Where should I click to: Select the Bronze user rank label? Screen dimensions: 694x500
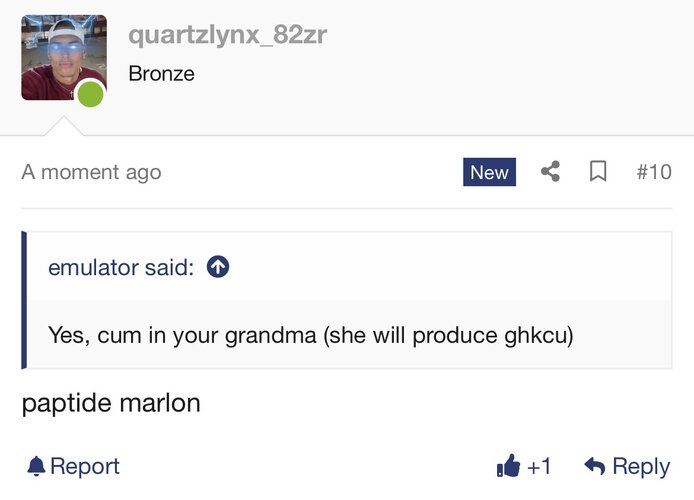pos(162,73)
